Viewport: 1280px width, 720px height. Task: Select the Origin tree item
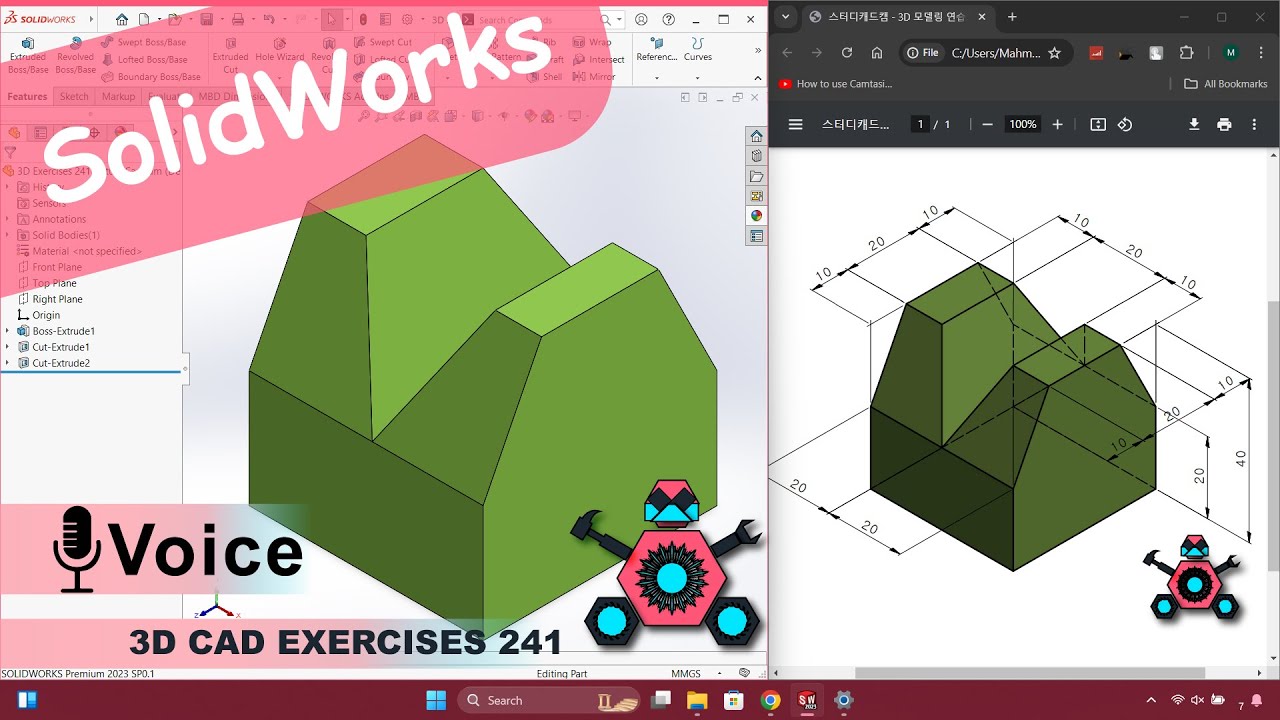(46, 315)
